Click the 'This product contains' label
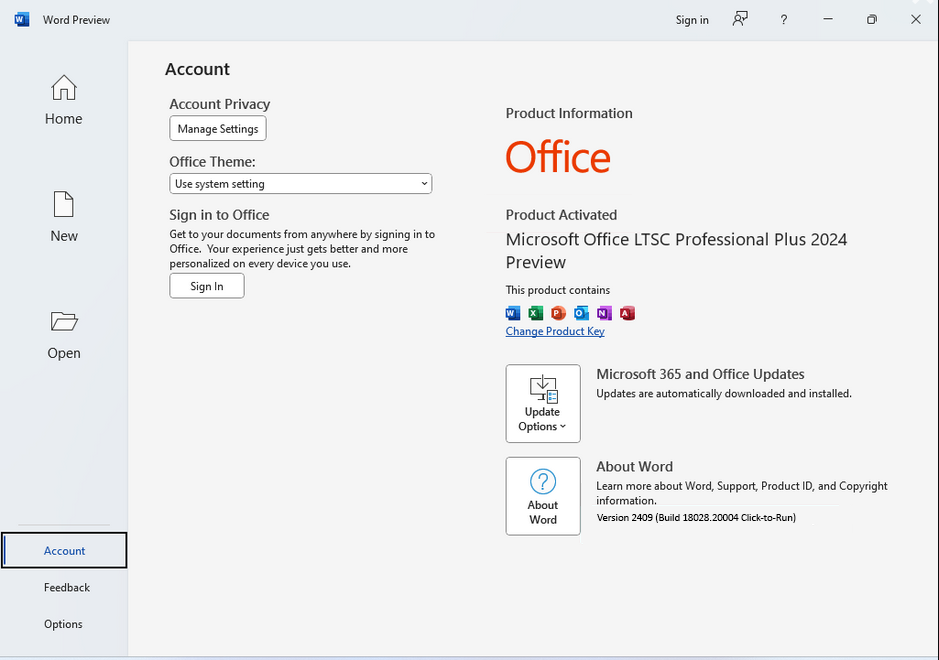The width and height of the screenshot is (939, 660). coord(558,290)
